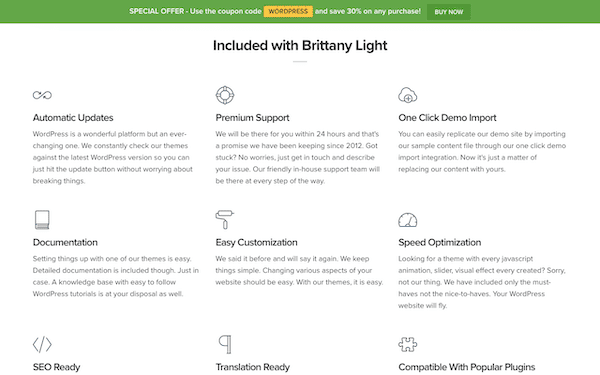Image resolution: width=600 pixels, height=375 pixels.
Task: Click the One Click Demo Import heading
Action: tap(447, 118)
